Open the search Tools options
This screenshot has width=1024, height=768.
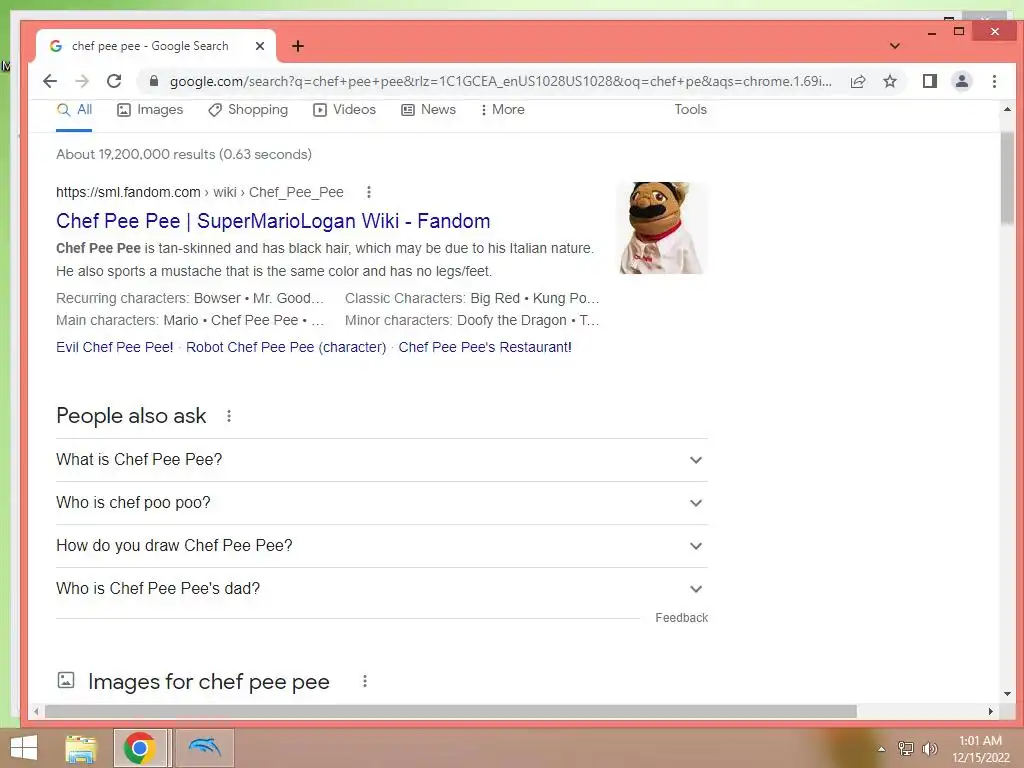pyautogui.click(x=690, y=110)
